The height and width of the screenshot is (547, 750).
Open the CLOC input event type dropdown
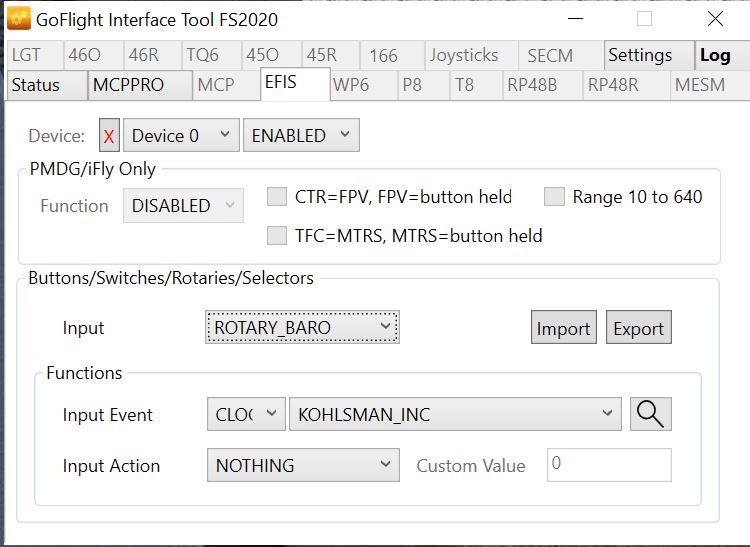click(245, 414)
